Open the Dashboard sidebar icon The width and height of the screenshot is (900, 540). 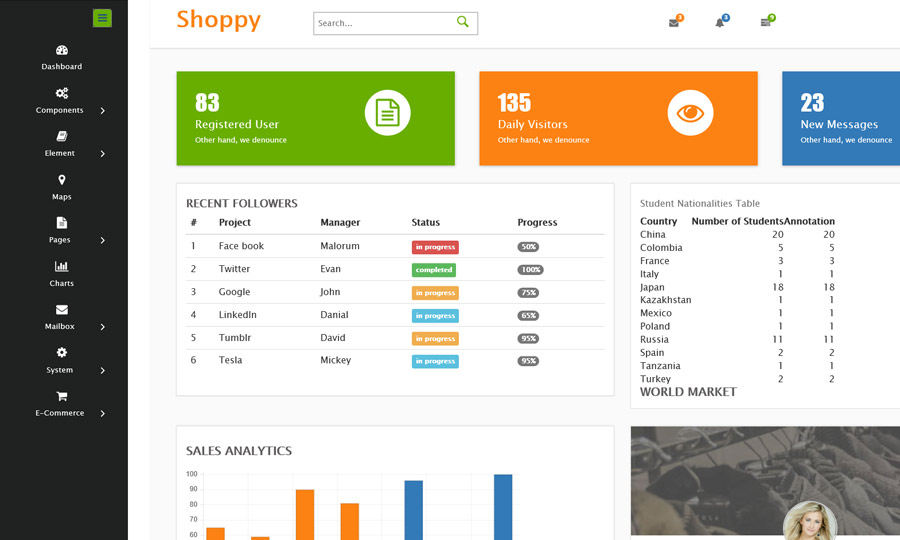pos(62,51)
